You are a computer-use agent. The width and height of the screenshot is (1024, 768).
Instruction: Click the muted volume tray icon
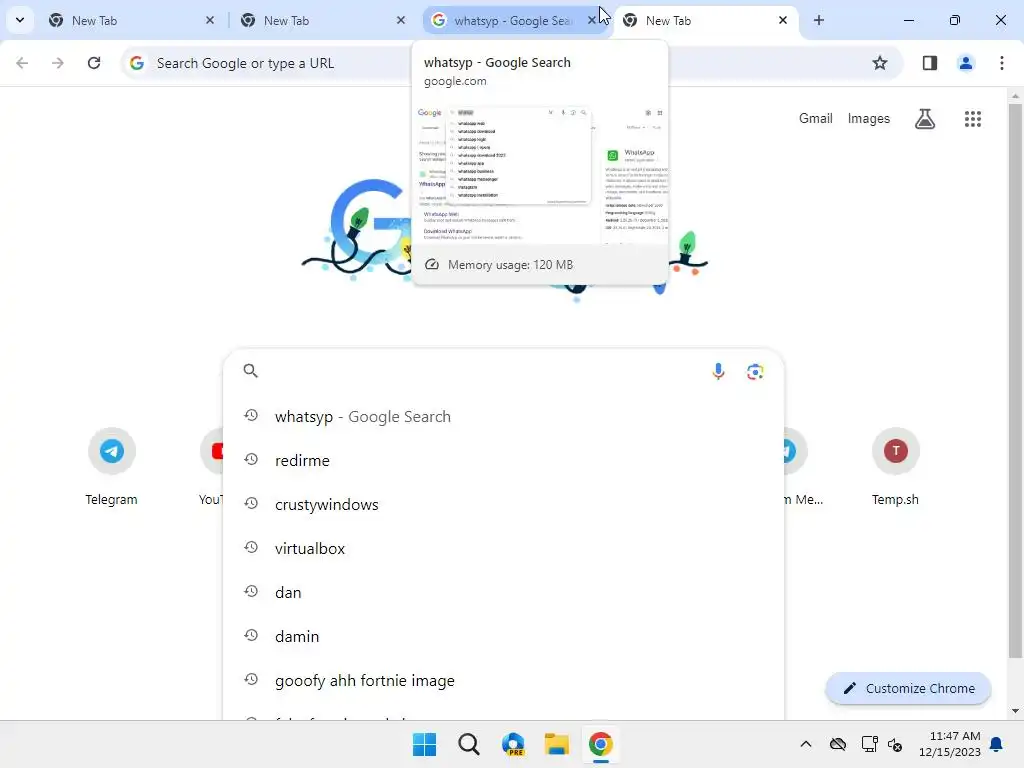coord(895,744)
